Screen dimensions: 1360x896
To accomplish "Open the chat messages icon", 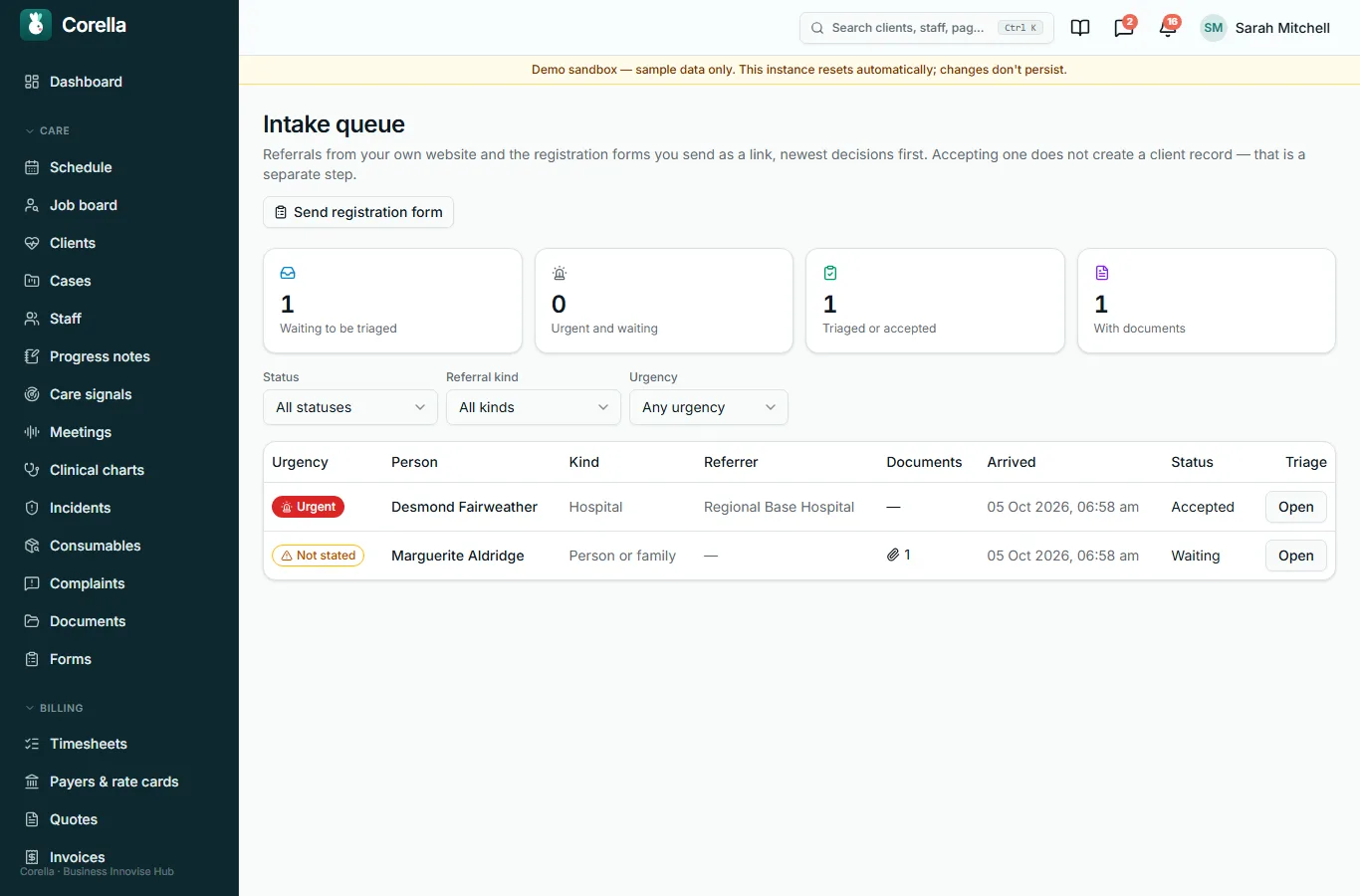I will click(x=1124, y=28).
